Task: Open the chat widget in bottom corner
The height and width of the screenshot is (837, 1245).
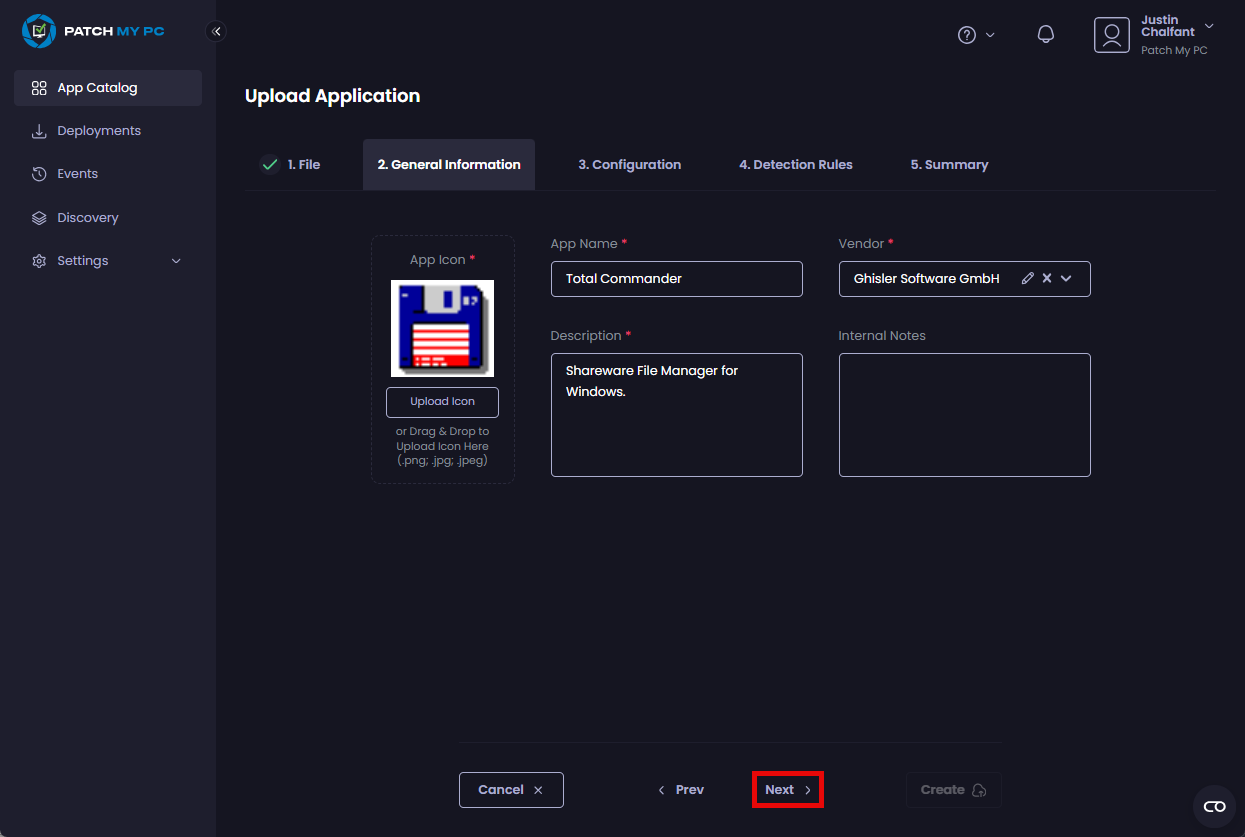Action: tap(1214, 806)
